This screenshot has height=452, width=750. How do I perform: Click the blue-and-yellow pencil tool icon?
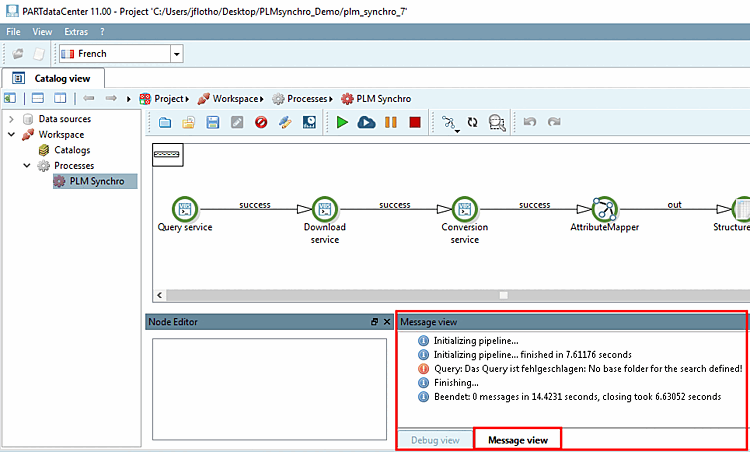pos(285,122)
